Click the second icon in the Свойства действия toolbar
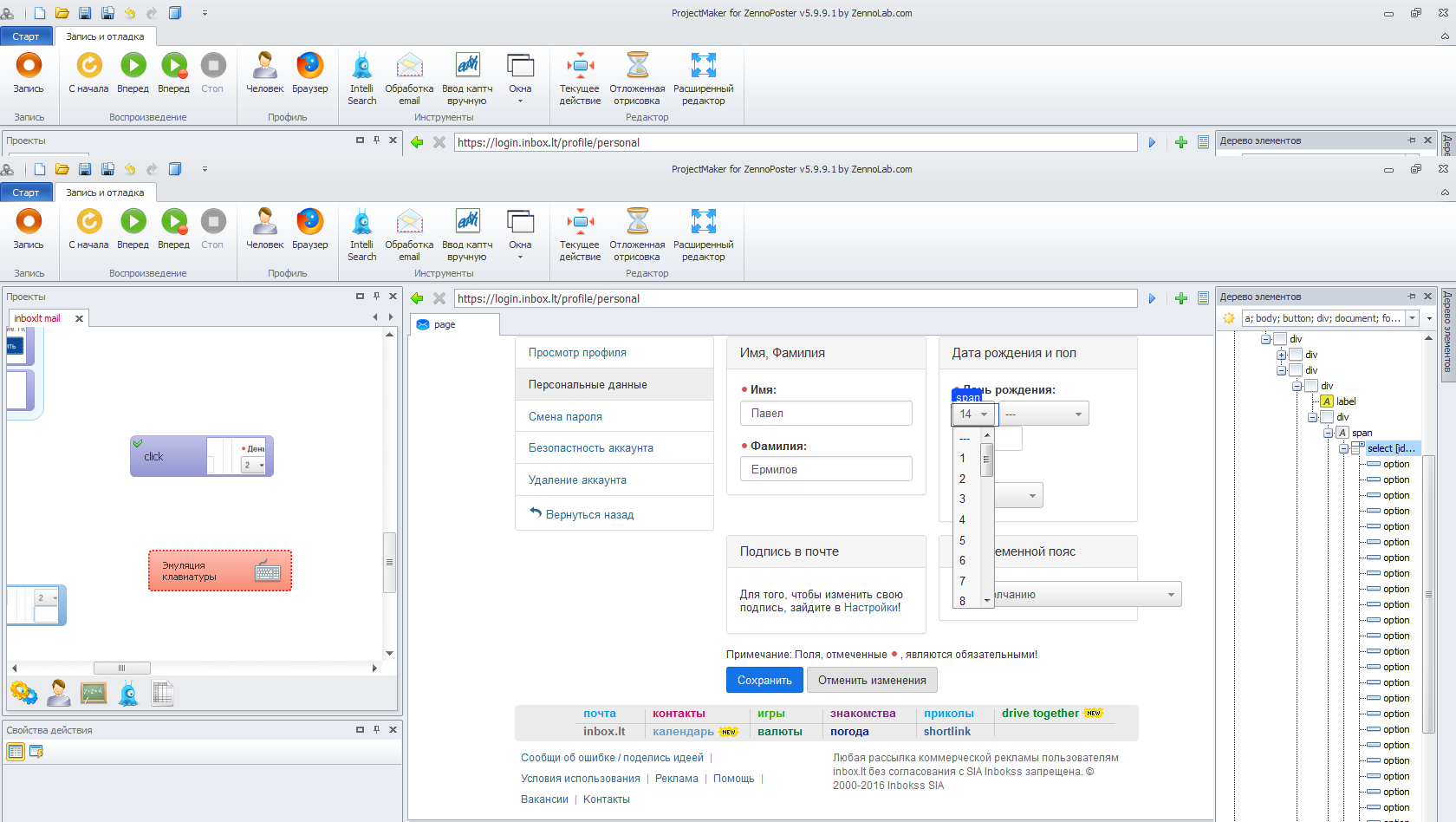Screen dimensions: 1456x822 click(x=36, y=752)
